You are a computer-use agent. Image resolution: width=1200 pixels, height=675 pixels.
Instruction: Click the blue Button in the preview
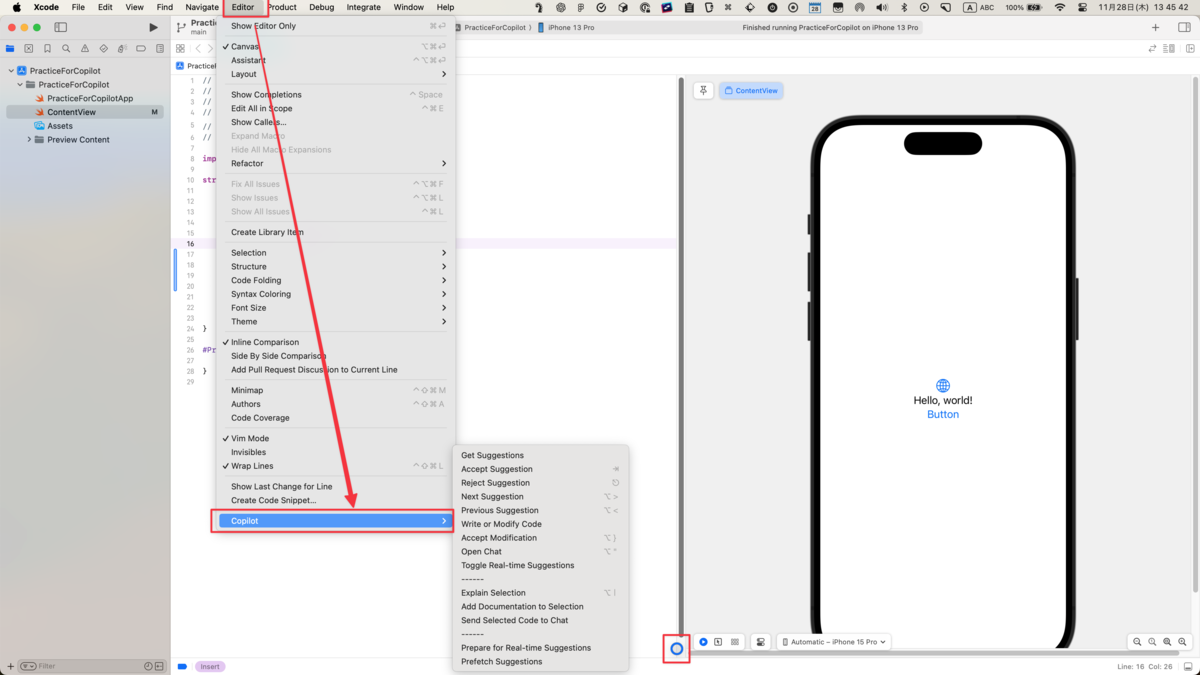pyautogui.click(x=943, y=414)
